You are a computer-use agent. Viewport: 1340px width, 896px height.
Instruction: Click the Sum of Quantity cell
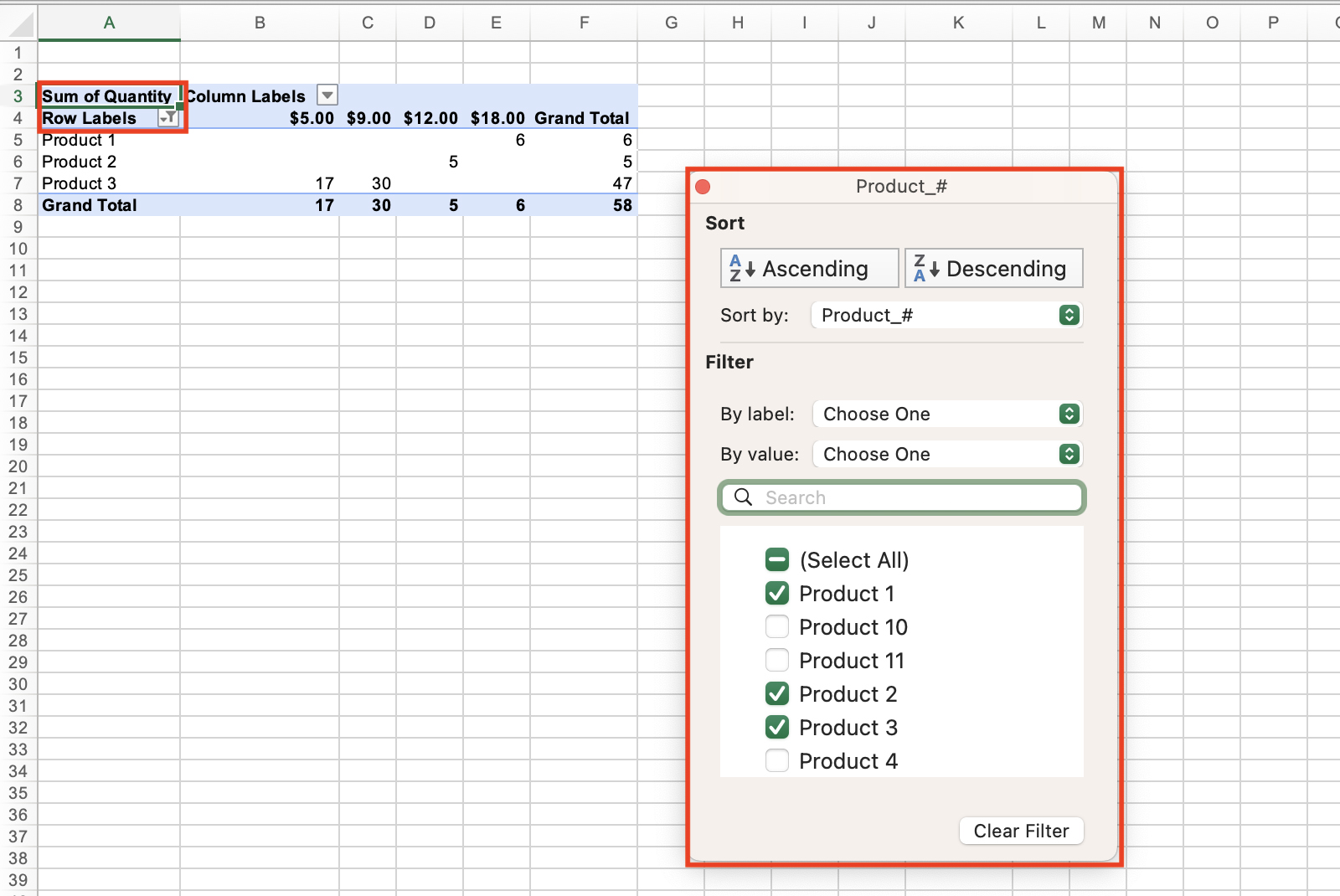[107, 95]
